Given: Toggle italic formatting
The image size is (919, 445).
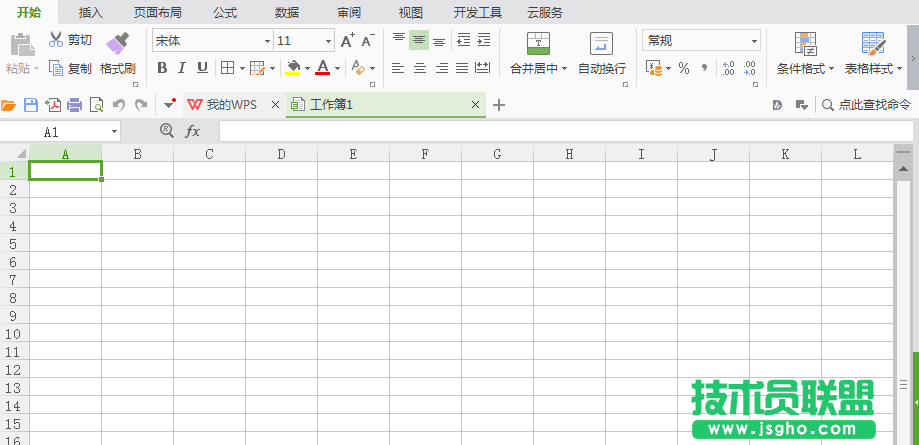Looking at the screenshot, I should pyautogui.click(x=182, y=68).
